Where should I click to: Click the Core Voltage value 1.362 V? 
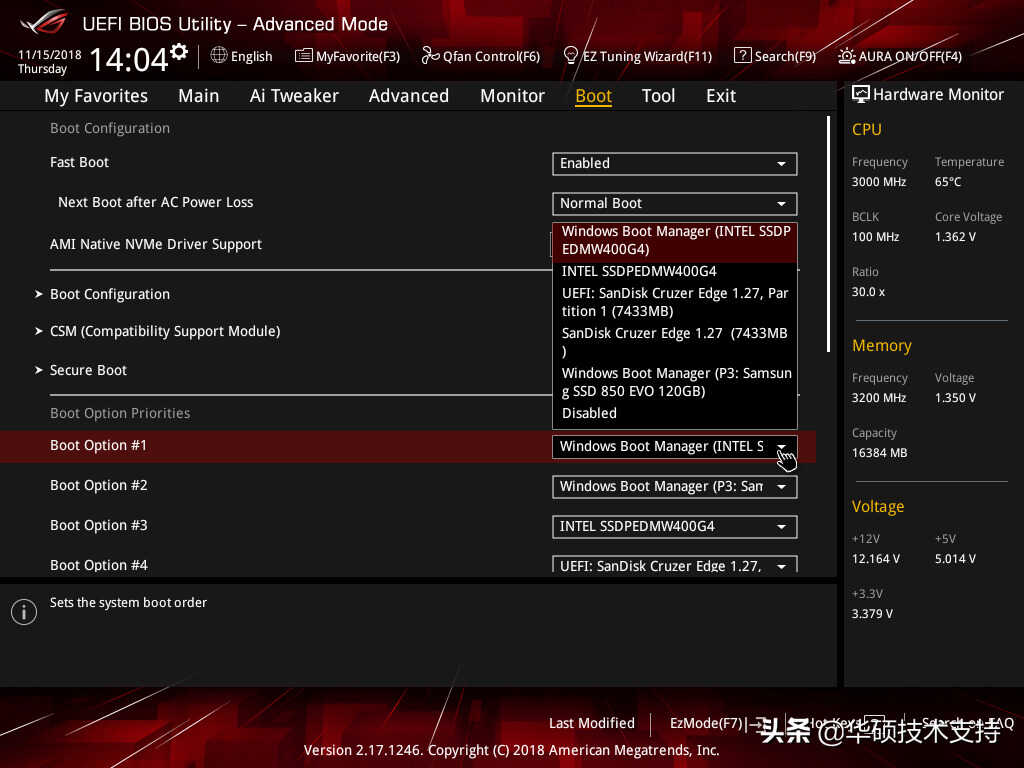point(955,236)
